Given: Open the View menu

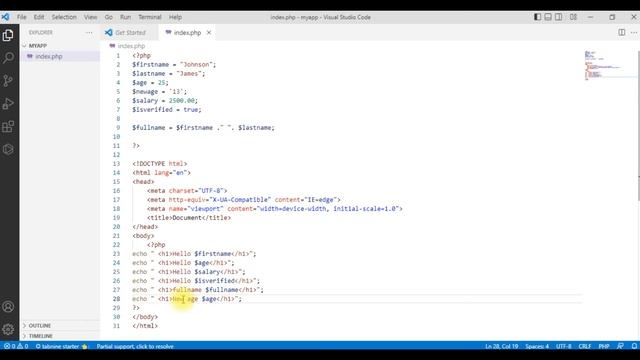Looking at the screenshot, I should (91, 17).
